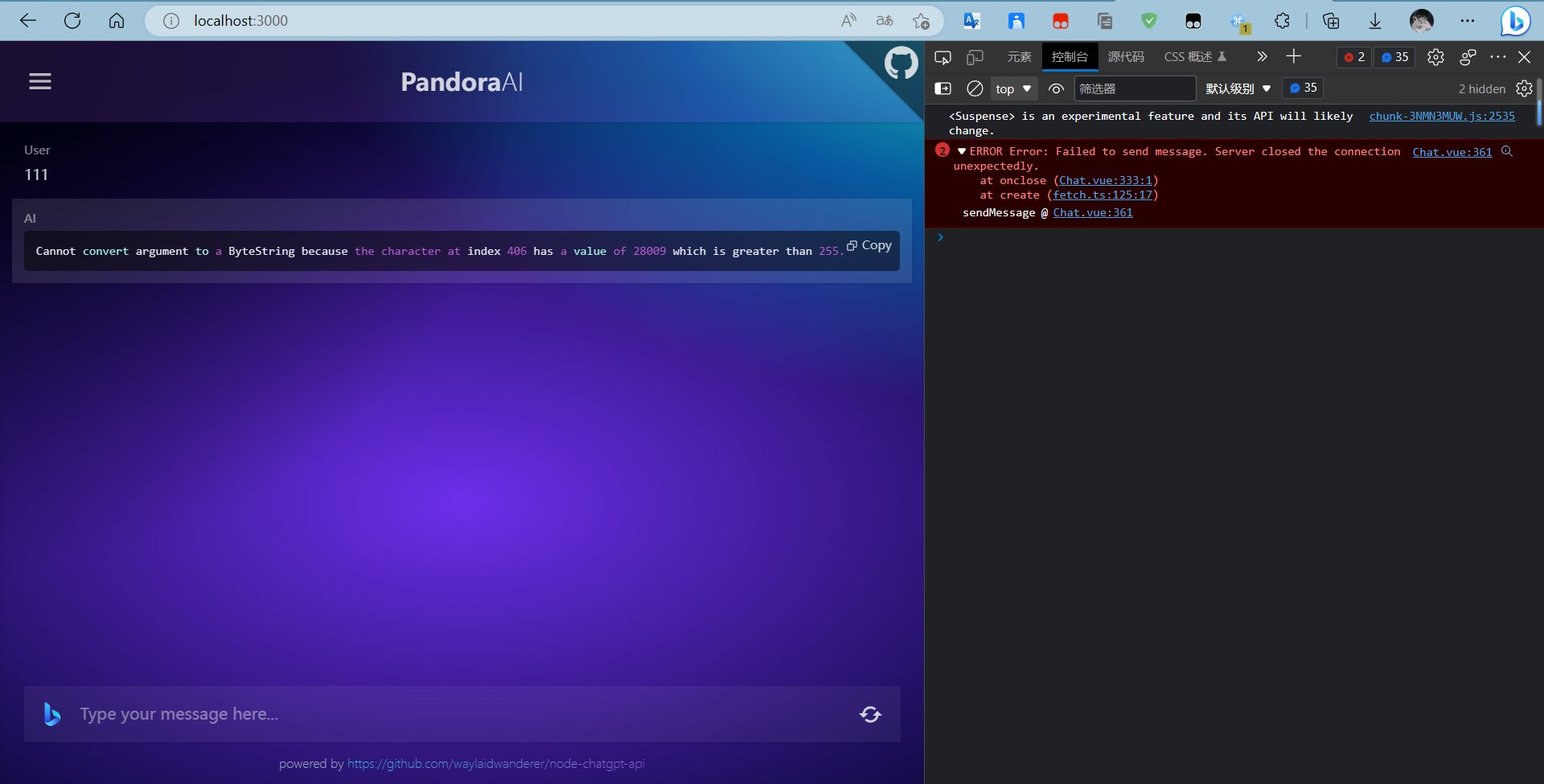
Task: Clear the console output
Action: point(975,88)
